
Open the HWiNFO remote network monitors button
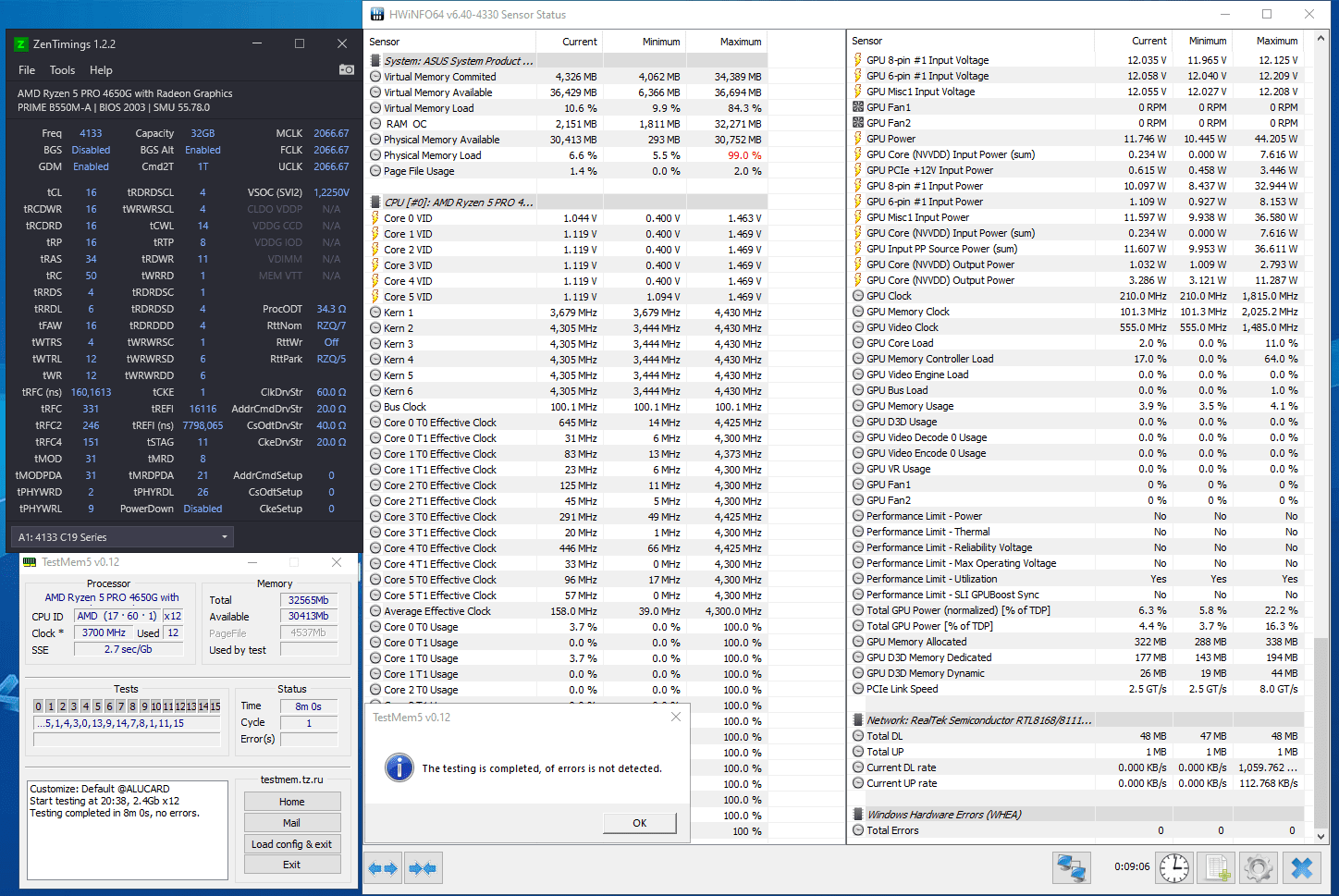click(1072, 867)
